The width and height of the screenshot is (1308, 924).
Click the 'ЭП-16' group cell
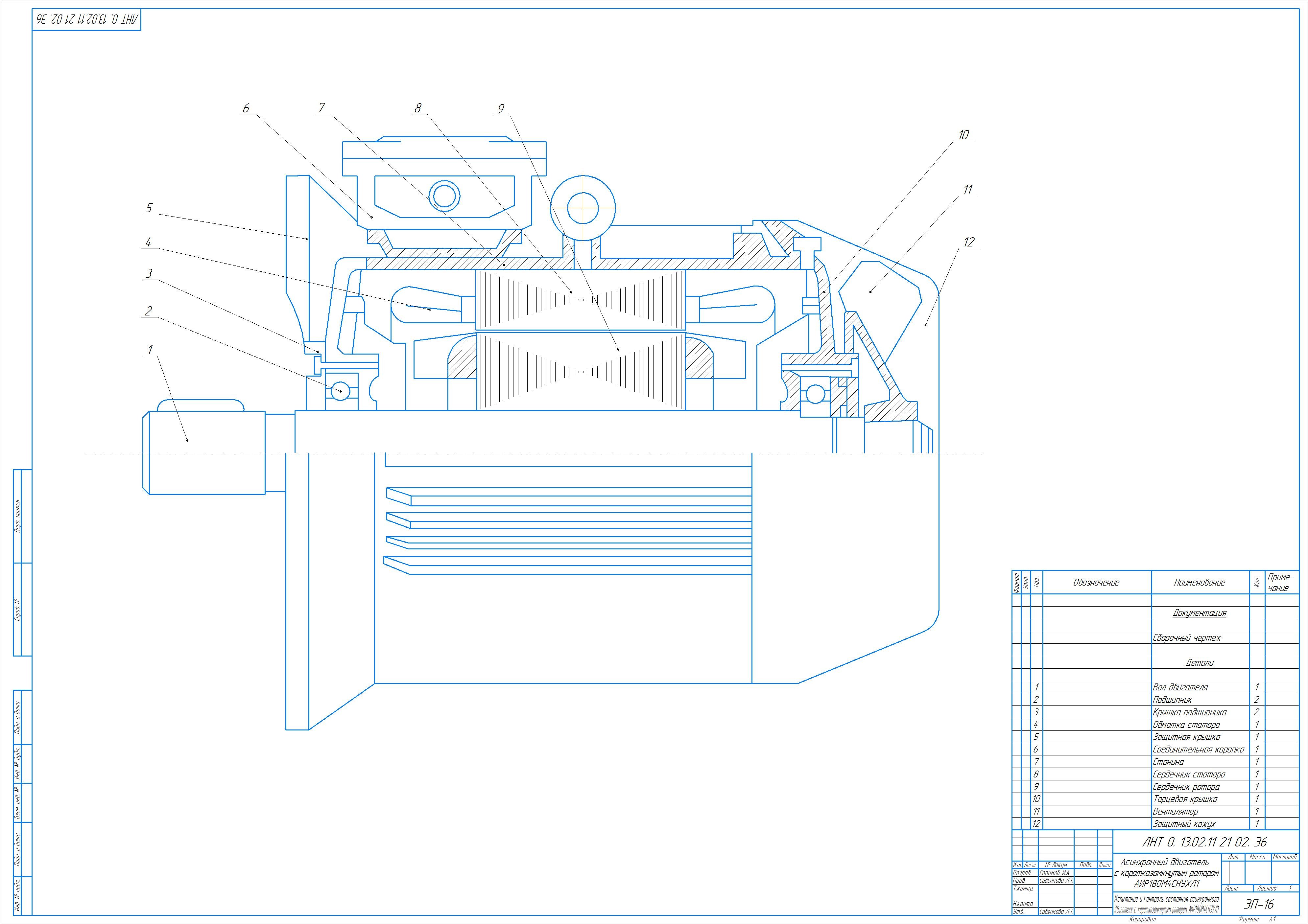[1258, 904]
